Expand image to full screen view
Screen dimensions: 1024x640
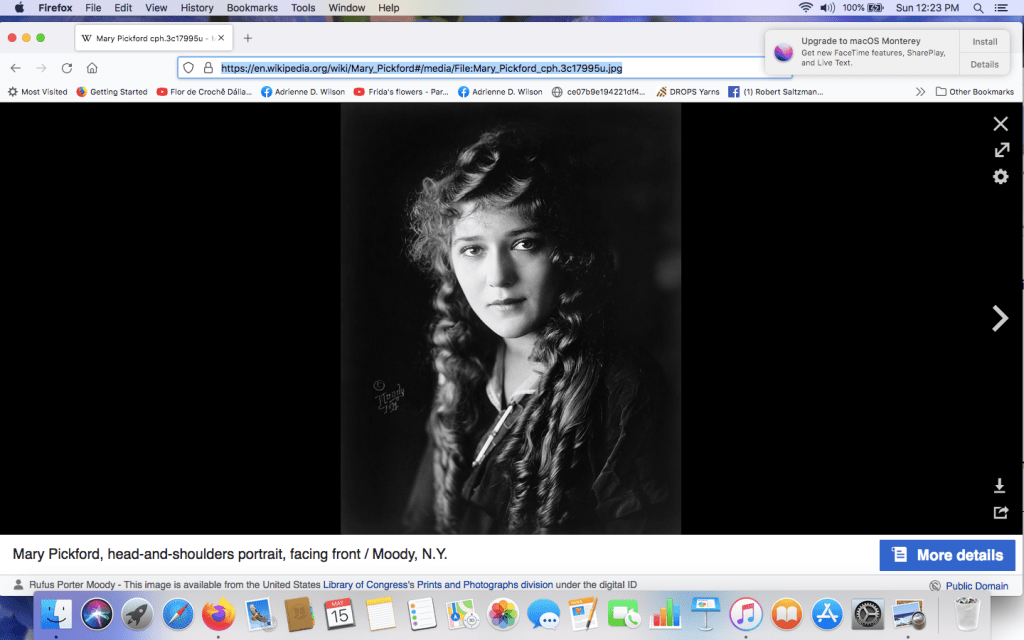coord(1000,150)
